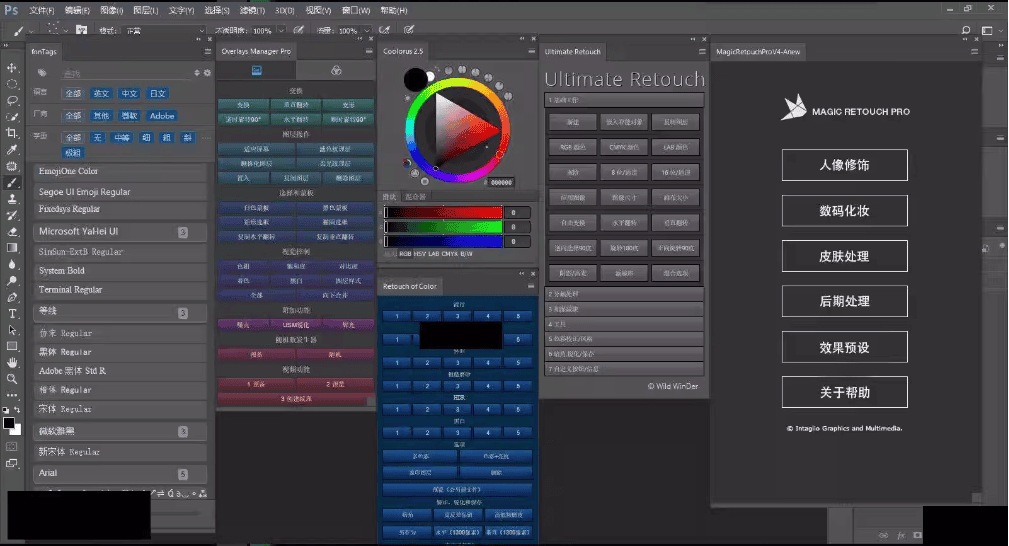1009x546 pixels.
Task: Toggle the 日文 language filter tag
Action: (157, 93)
